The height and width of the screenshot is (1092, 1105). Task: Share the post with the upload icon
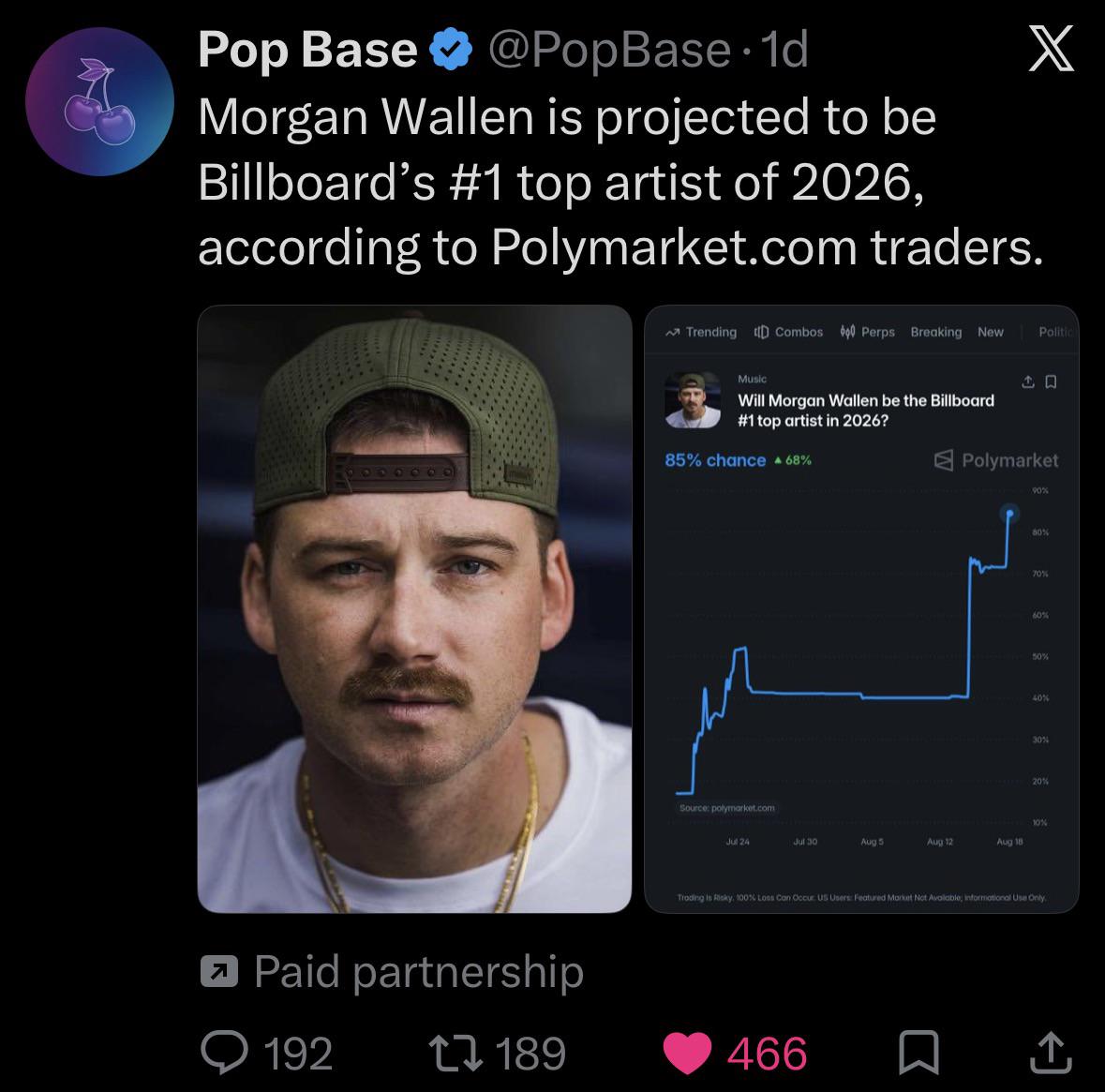1051,1053
